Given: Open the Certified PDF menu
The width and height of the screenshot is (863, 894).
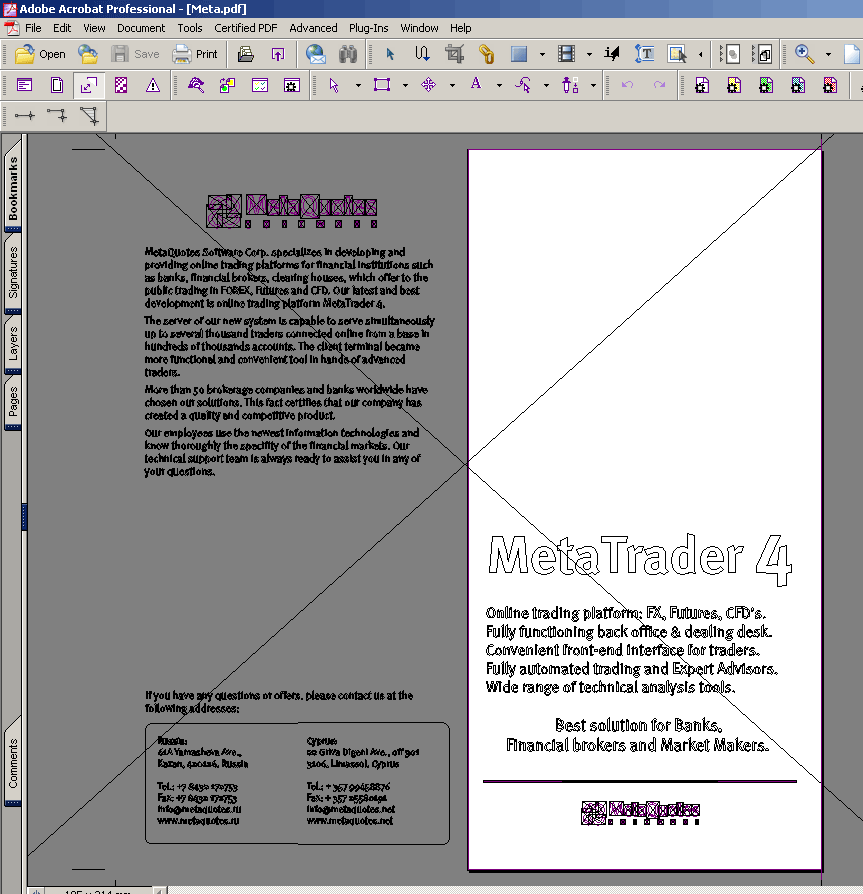Looking at the screenshot, I should [x=246, y=28].
